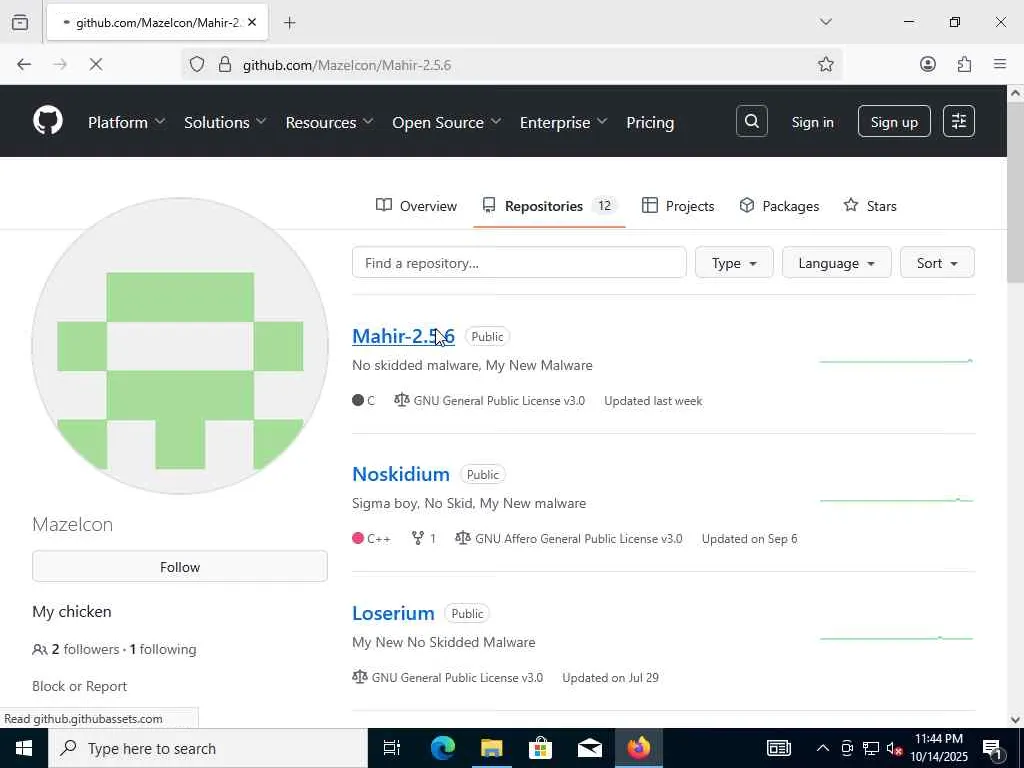Expand the Platform menu
1024x768 pixels.
point(127,122)
